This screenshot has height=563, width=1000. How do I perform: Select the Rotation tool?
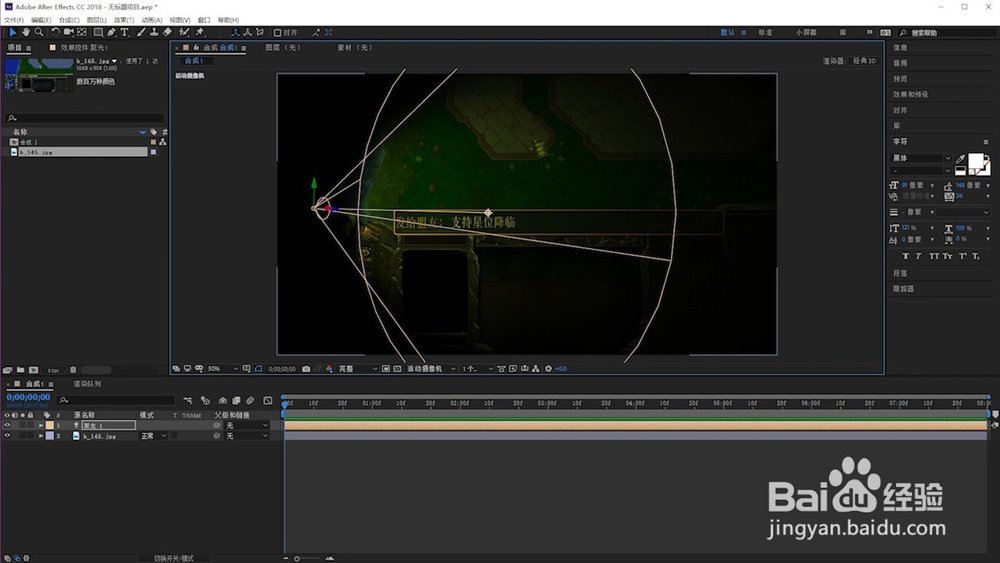pyautogui.click(x=55, y=32)
